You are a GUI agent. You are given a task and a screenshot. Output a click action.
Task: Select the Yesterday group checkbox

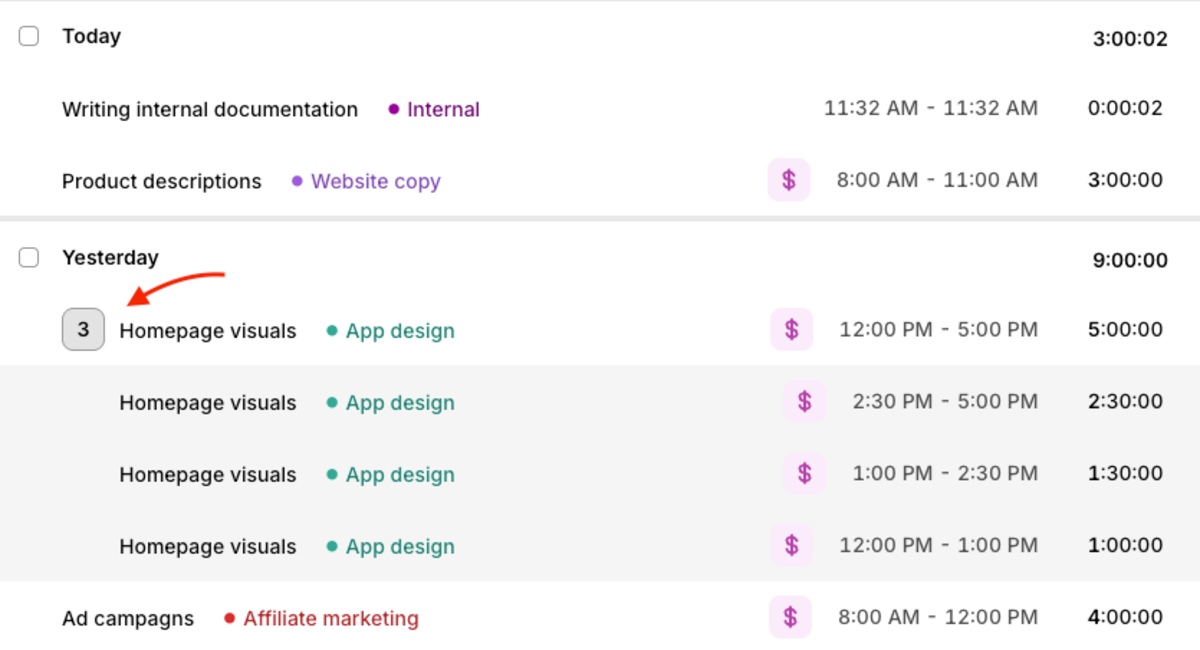(28, 257)
